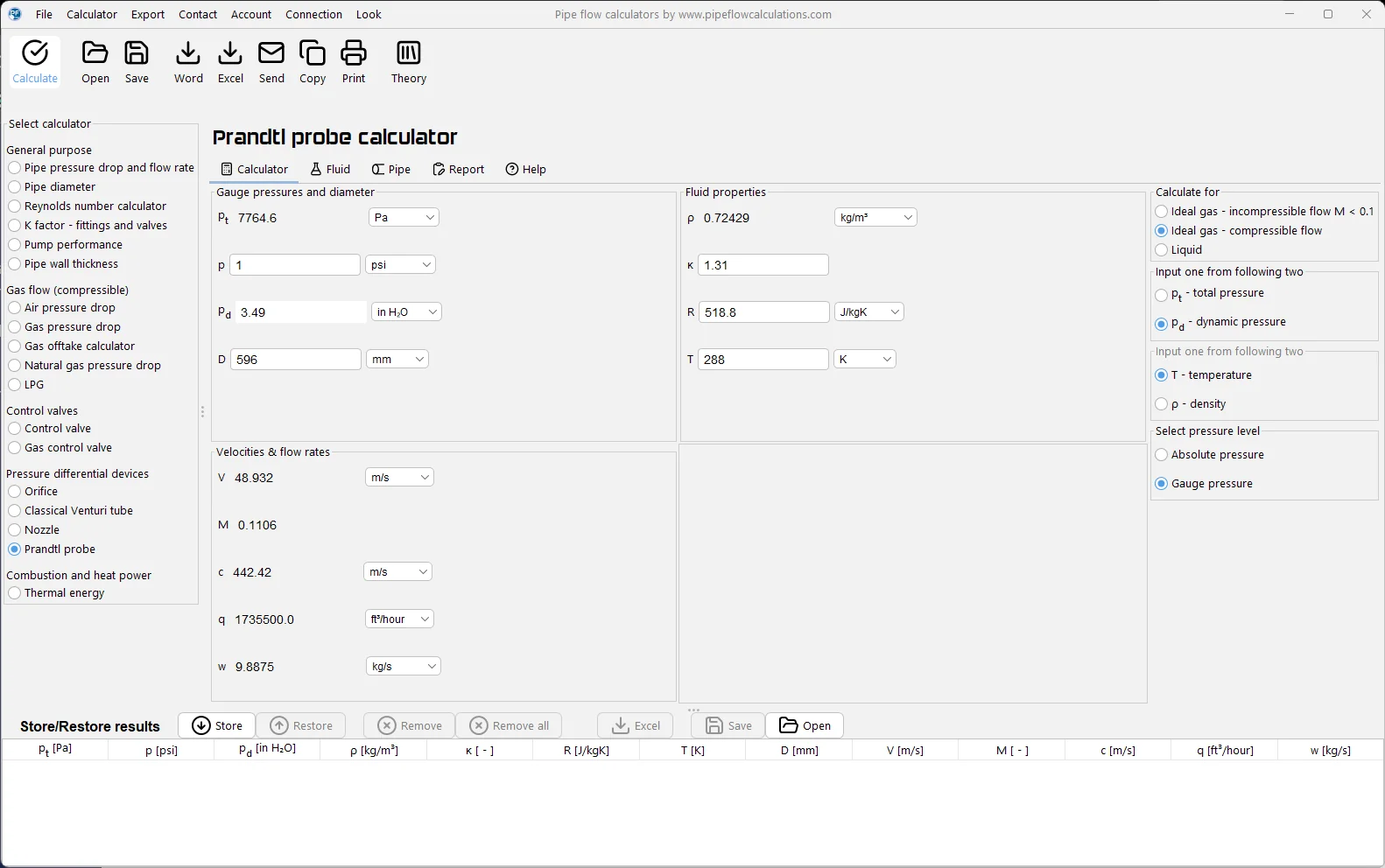Open the Help tab
Viewport: 1385px width, 868px height.
tap(525, 169)
